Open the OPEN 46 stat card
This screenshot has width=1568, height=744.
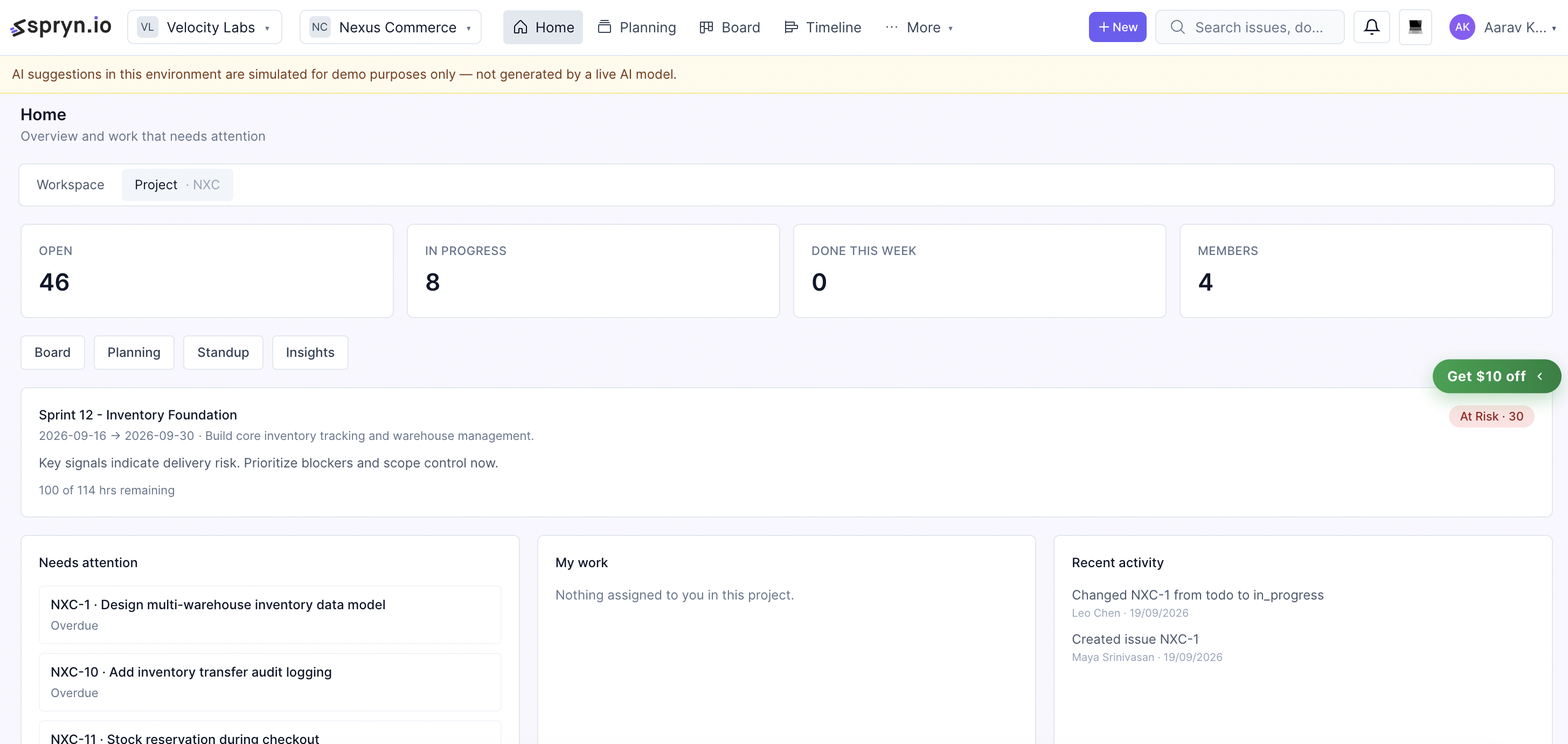[x=207, y=271]
